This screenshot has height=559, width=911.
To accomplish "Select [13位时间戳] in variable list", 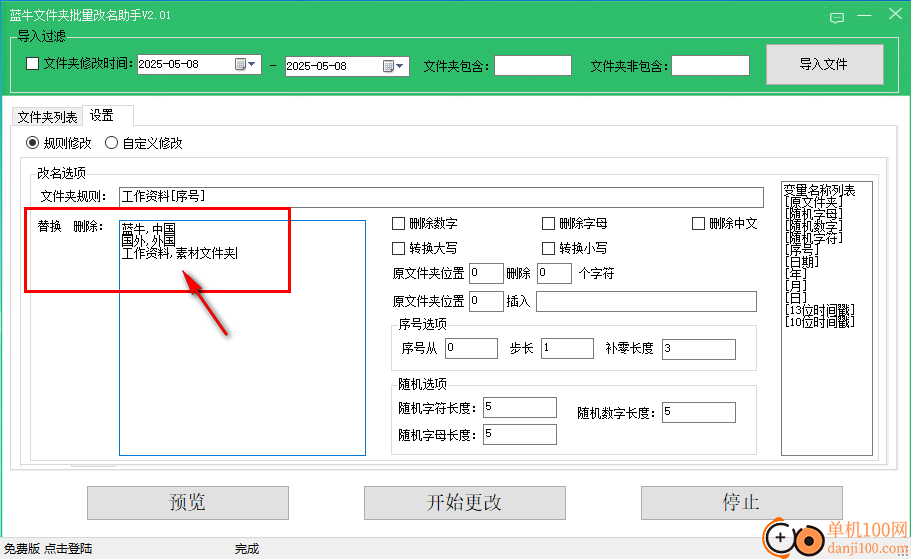I will (x=820, y=310).
